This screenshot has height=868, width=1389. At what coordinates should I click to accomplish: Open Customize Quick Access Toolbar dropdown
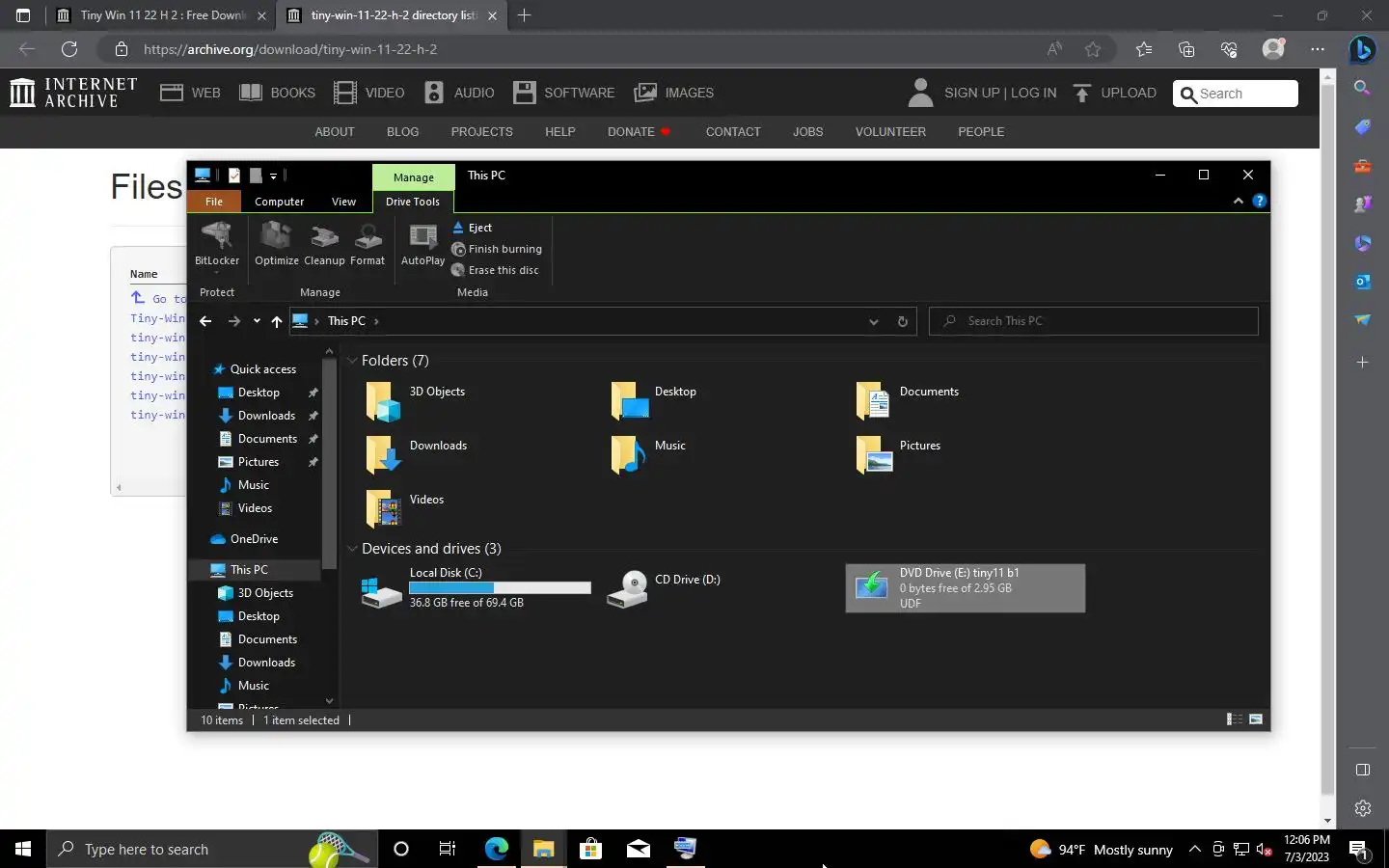(x=274, y=176)
